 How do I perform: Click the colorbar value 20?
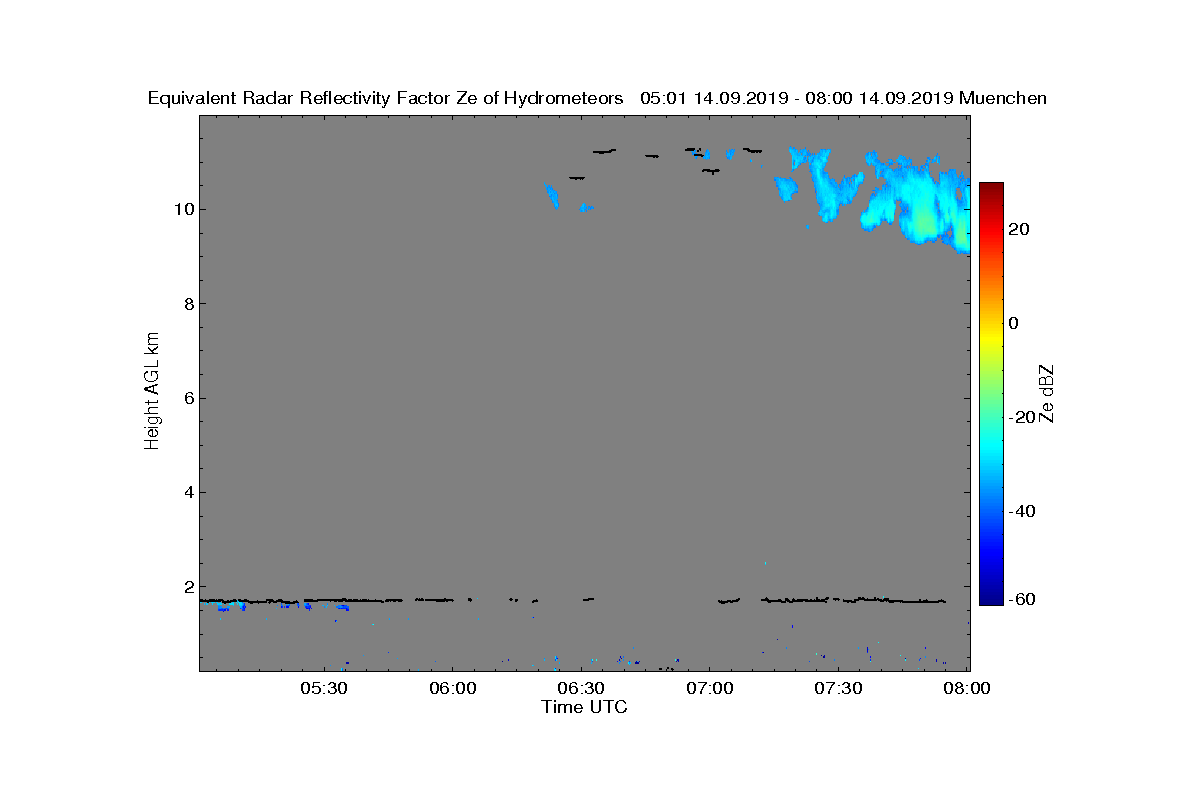pos(1020,229)
